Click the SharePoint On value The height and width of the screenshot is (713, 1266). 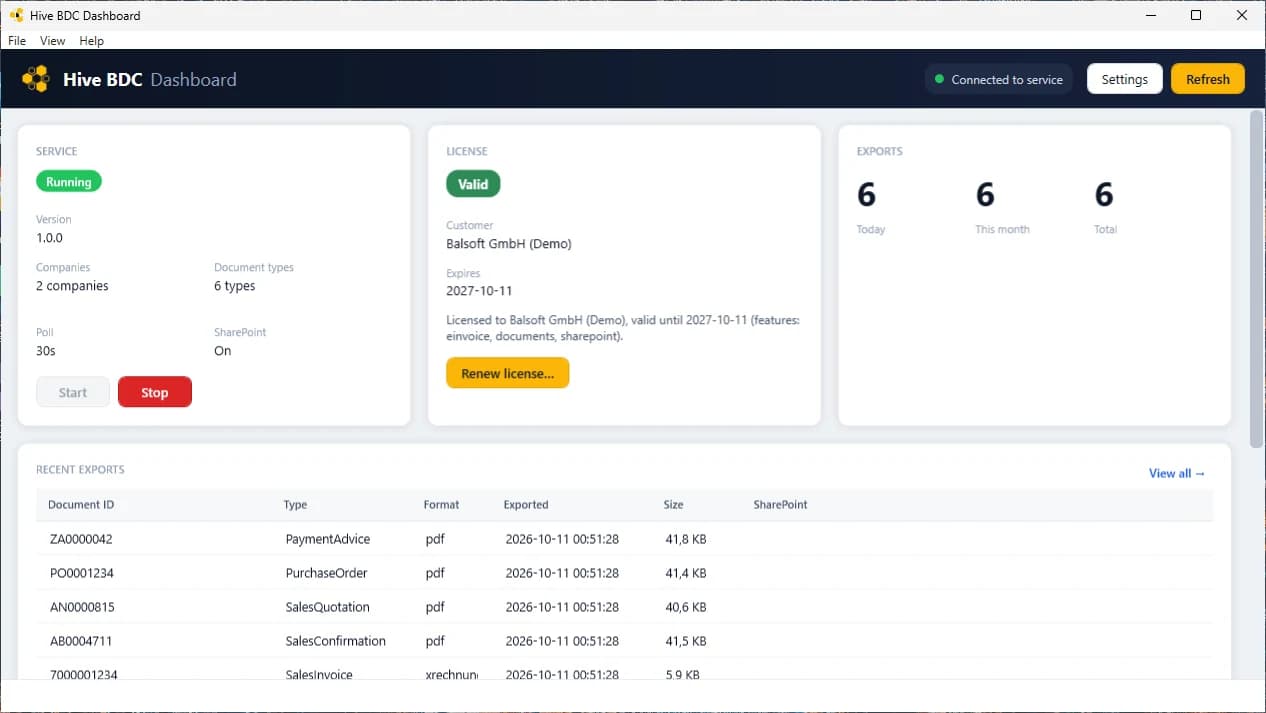tap(222, 351)
